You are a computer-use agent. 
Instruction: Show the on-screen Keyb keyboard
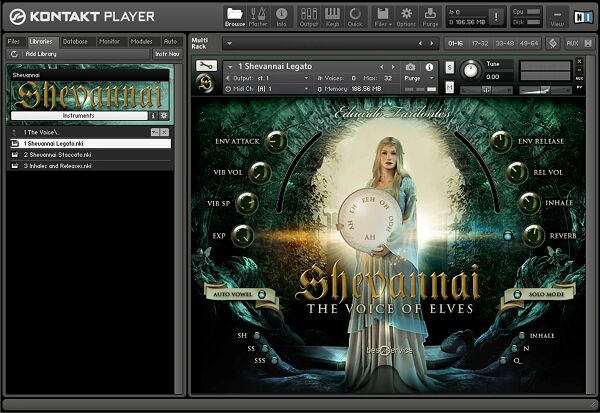click(x=332, y=17)
